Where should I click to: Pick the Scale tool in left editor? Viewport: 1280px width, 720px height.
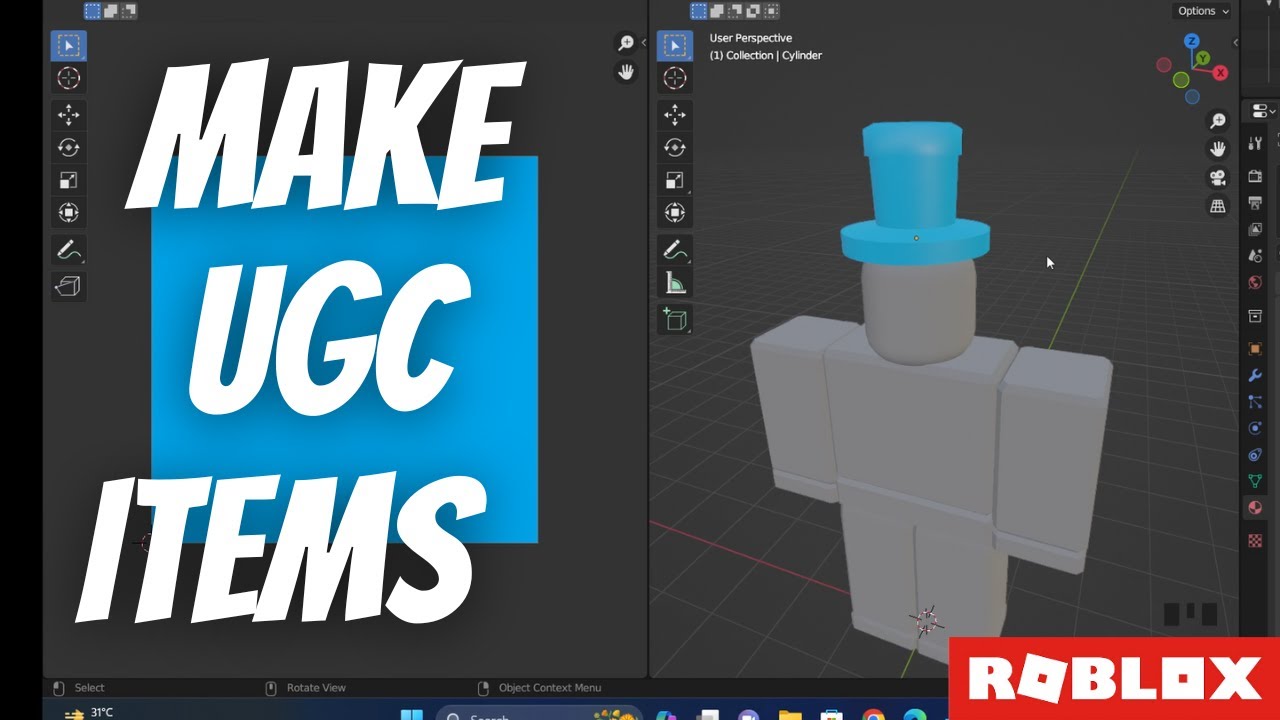click(68, 180)
